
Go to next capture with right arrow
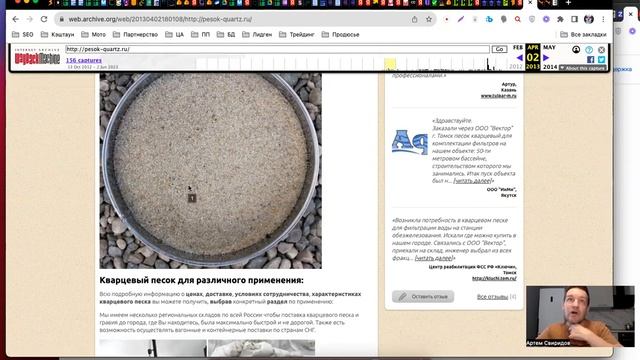(x=546, y=58)
